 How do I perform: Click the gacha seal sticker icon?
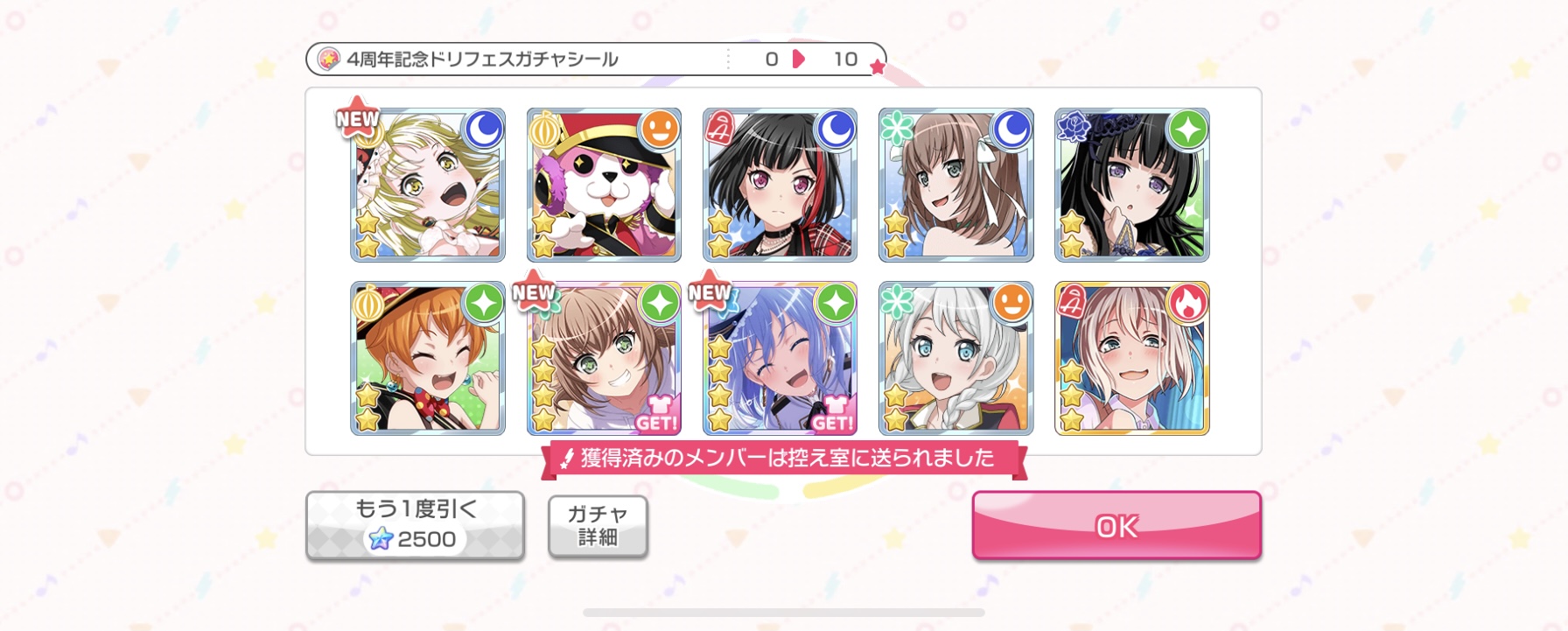coord(328,59)
